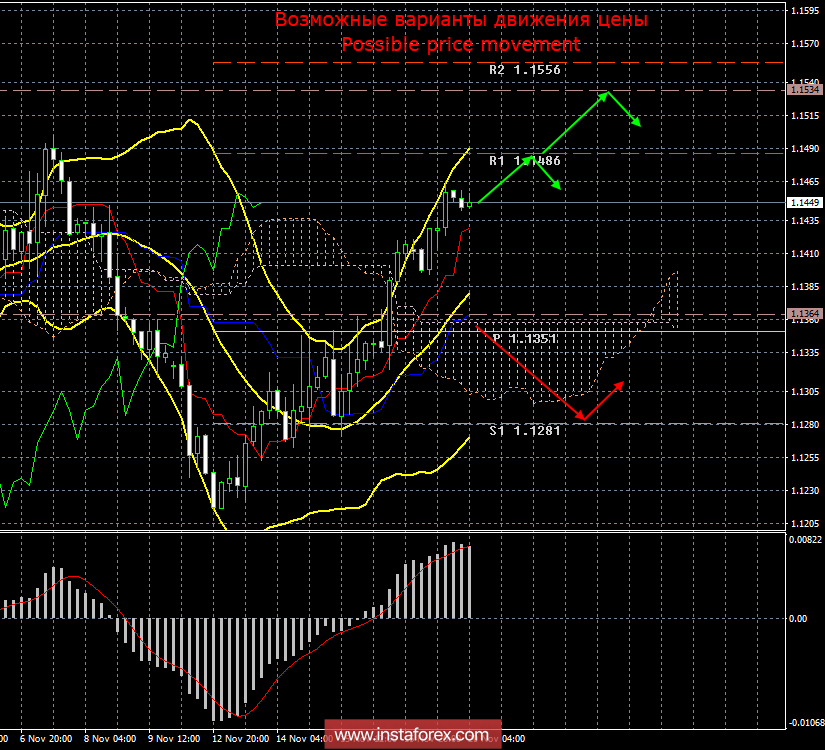Image resolution: width=825 pixels, height=750 pixels.
Task: Click the 1.1305 price axis value
Action: [805, 392]
